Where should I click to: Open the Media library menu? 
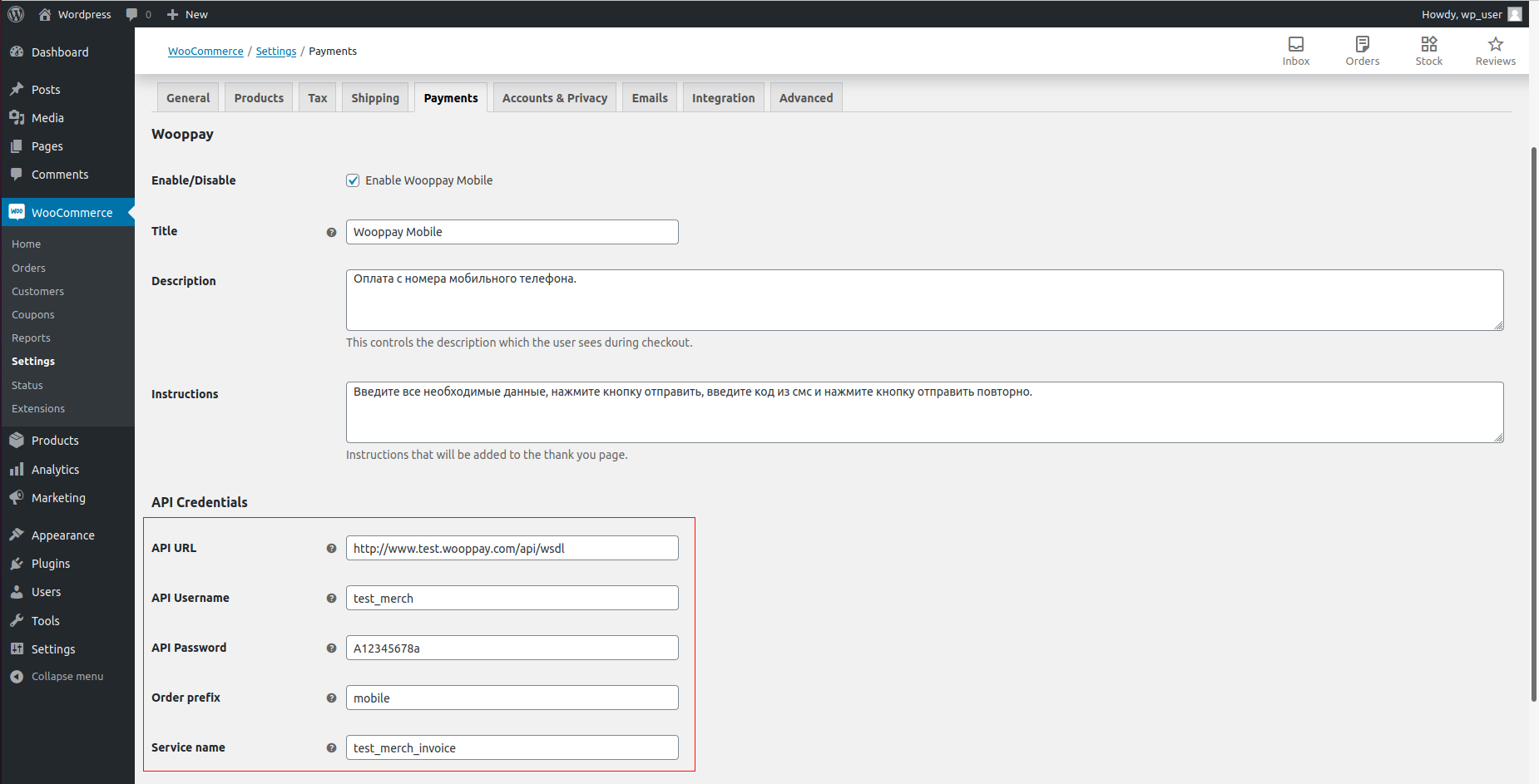click(x=67, y=118)
